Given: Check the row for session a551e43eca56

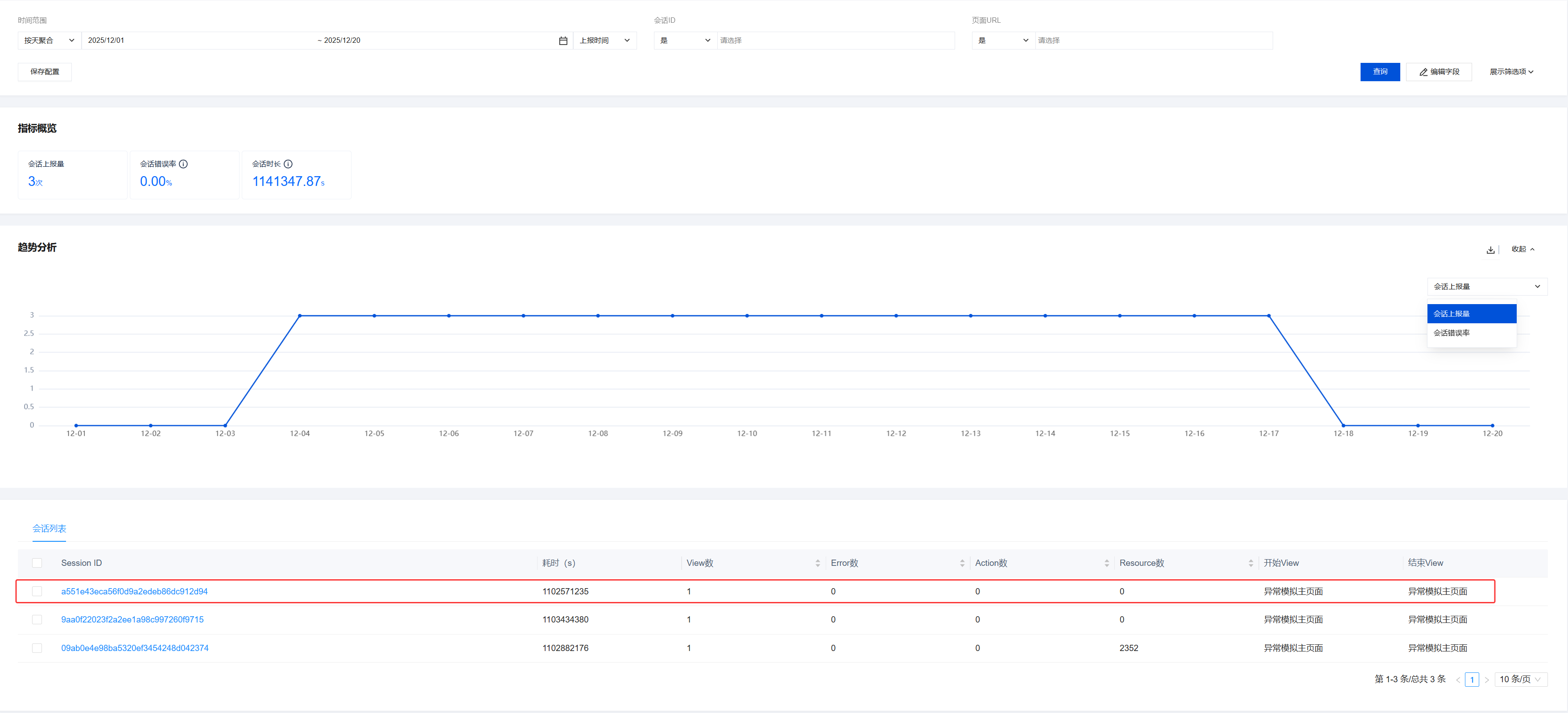Looking at the screenshot, I should (37, 591).
